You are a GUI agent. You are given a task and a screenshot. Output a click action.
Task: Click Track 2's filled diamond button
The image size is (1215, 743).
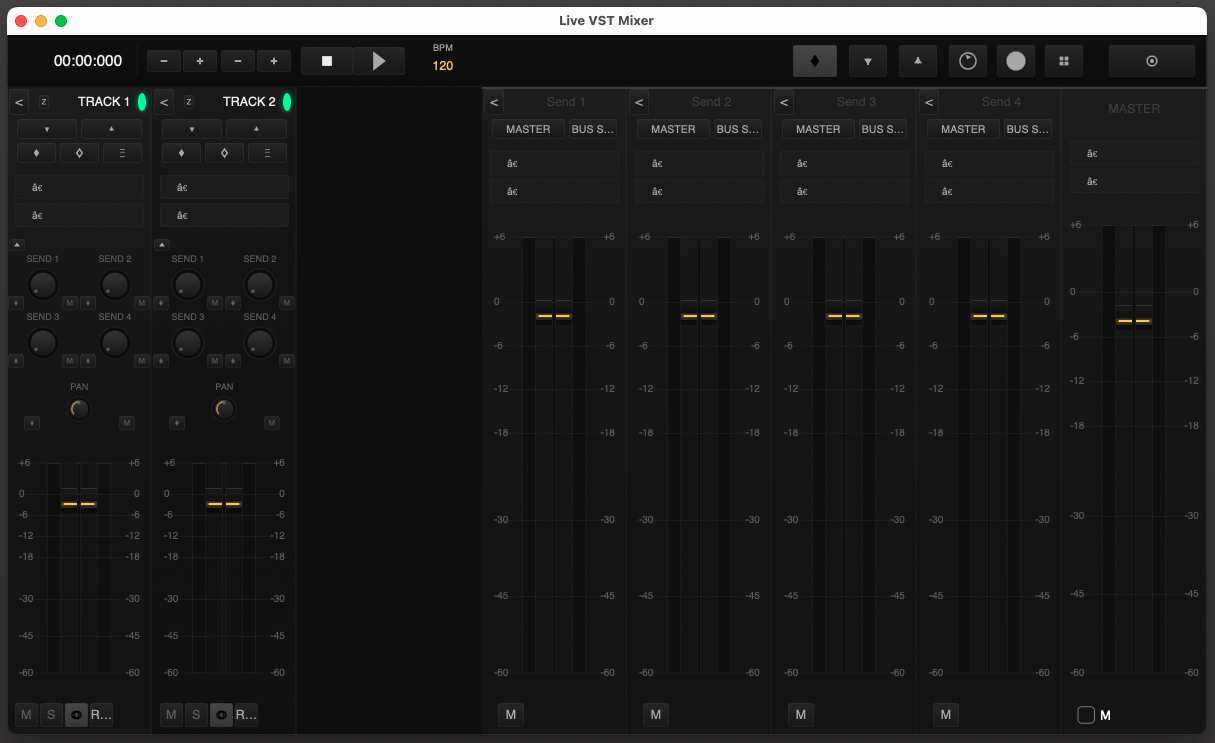coord(181,153)
